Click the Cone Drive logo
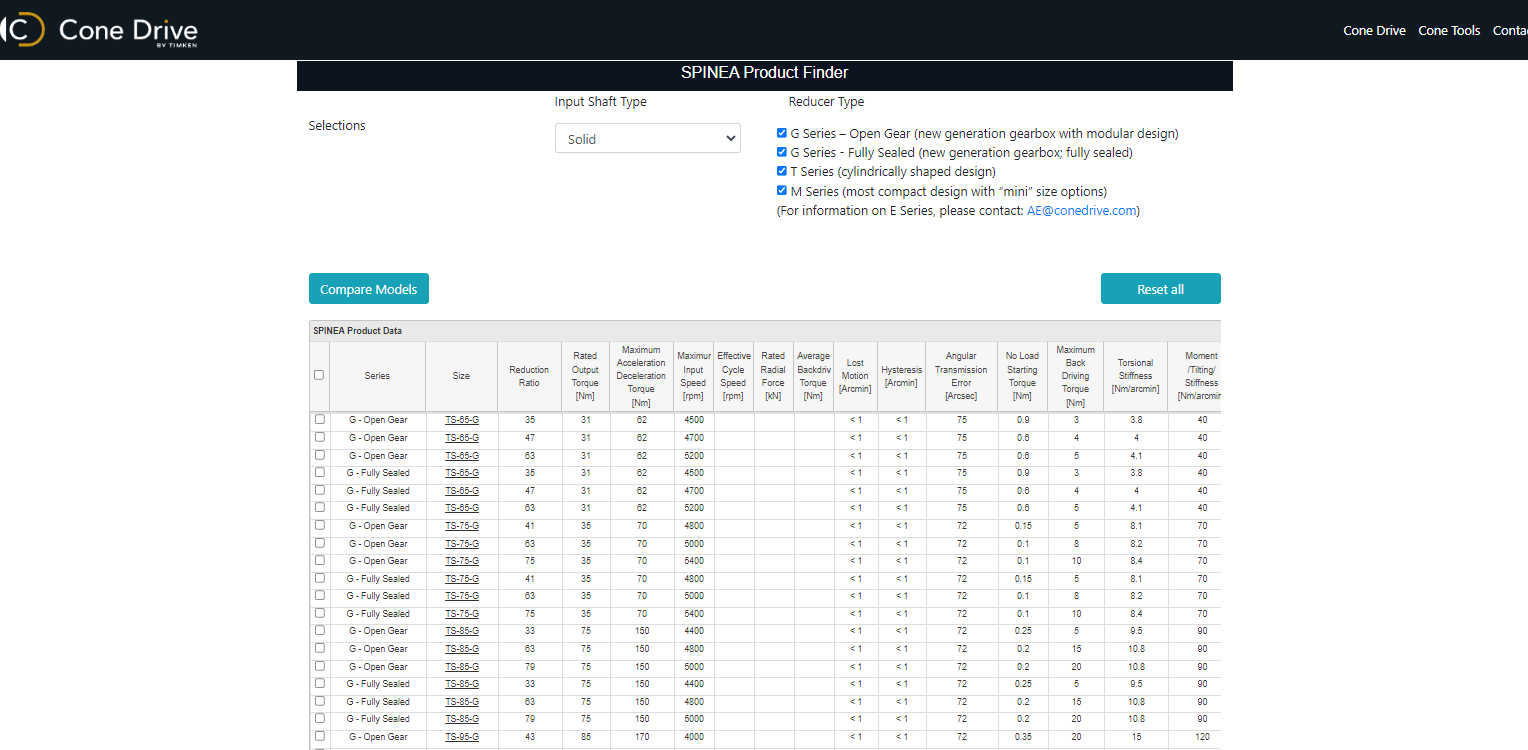 click(x=98, y=30)
